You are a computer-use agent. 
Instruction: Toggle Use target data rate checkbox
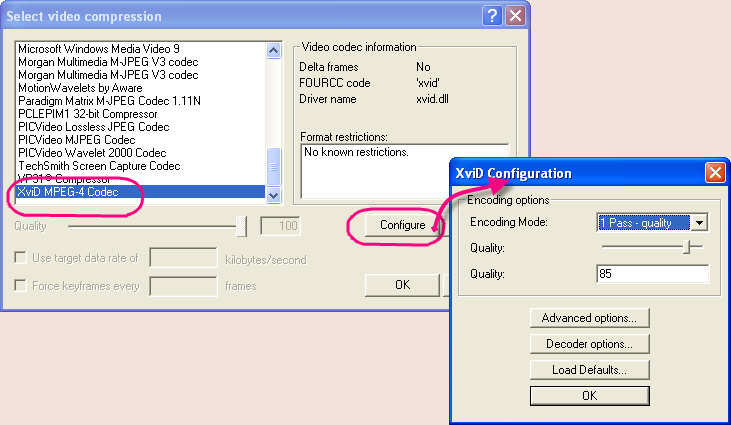(x=21, y=258)
